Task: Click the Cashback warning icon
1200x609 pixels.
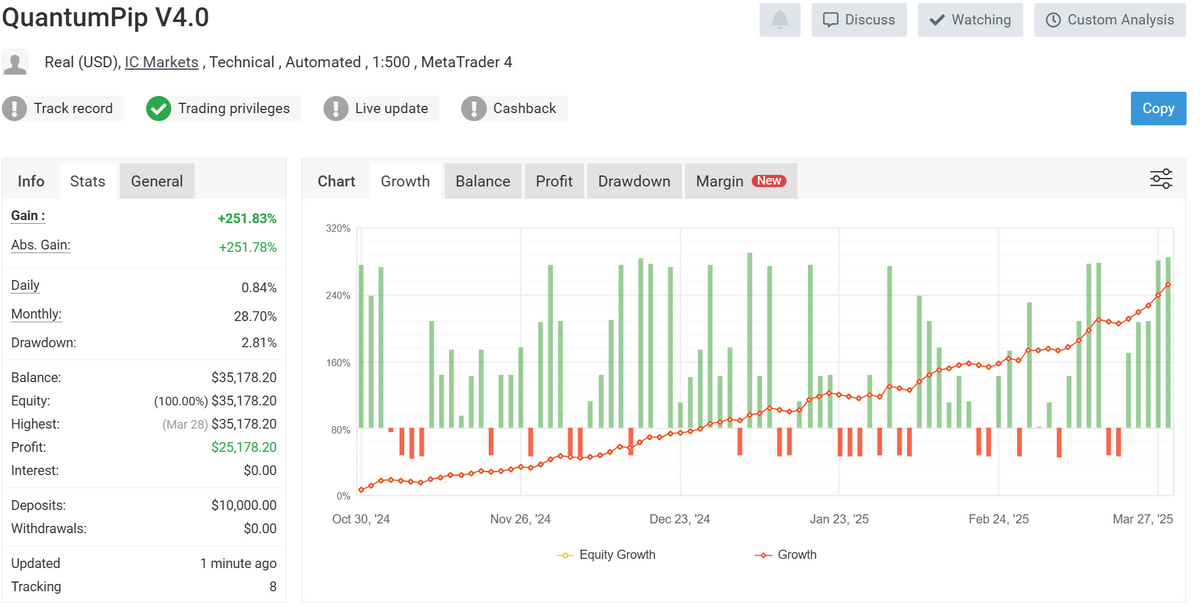Action: (x=474, y=109)
